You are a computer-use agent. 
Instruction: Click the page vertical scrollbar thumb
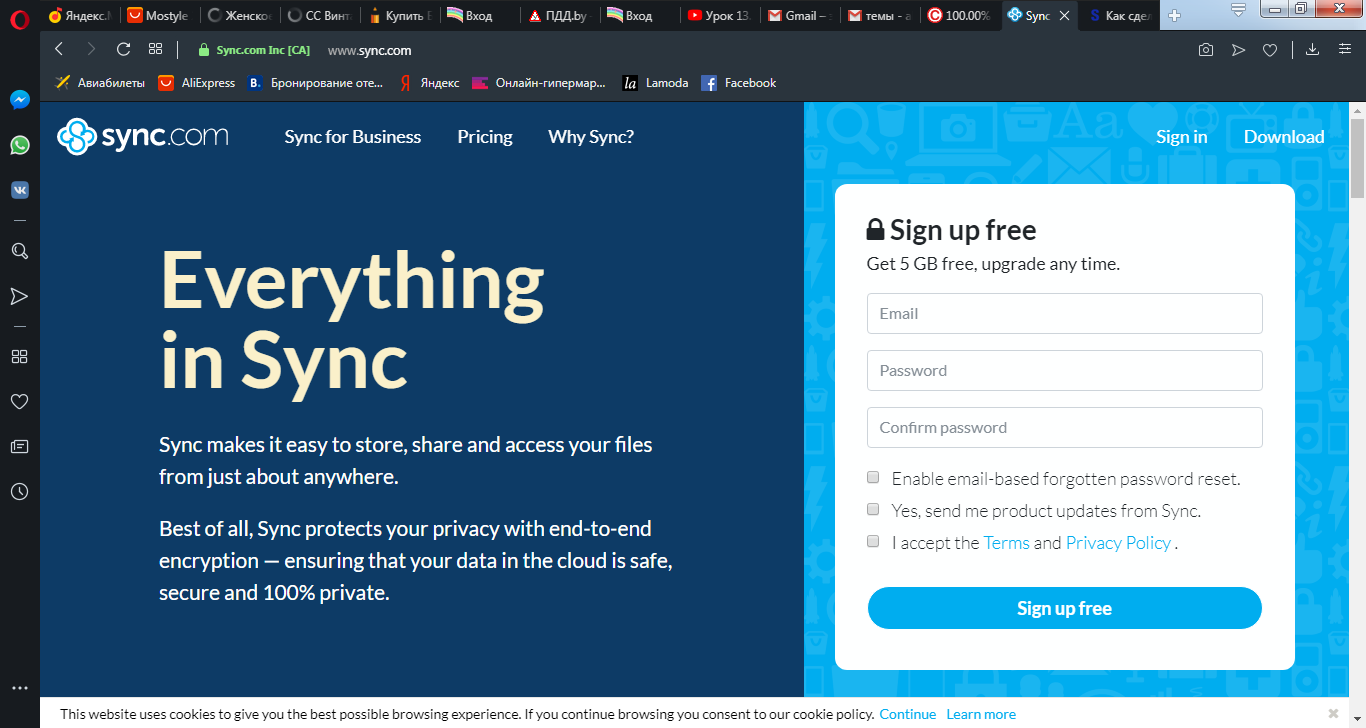click(x=1357, y=160)
